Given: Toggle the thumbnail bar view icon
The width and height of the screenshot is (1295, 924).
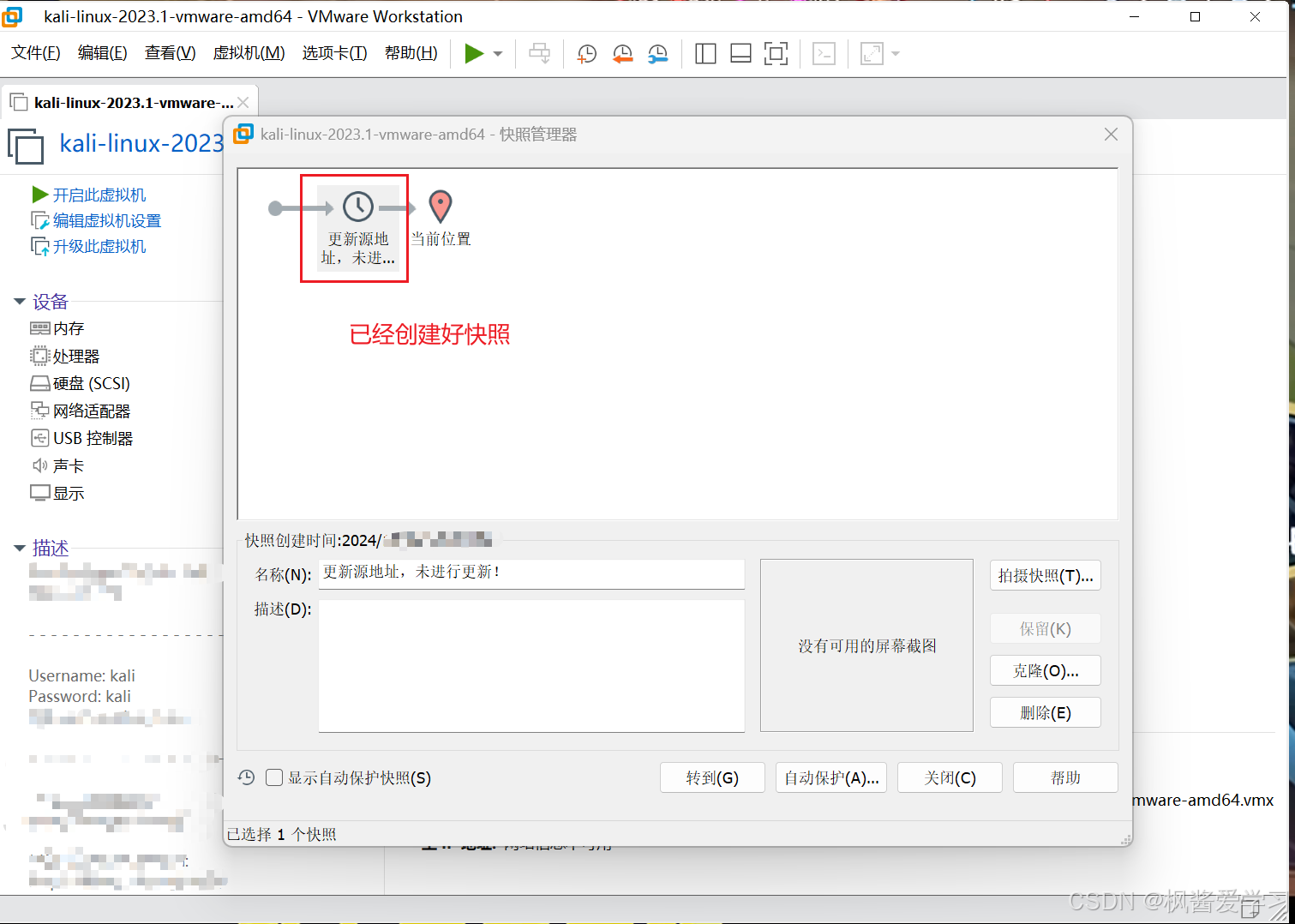Looking at the screenshot, I should (x=740, y=54).
